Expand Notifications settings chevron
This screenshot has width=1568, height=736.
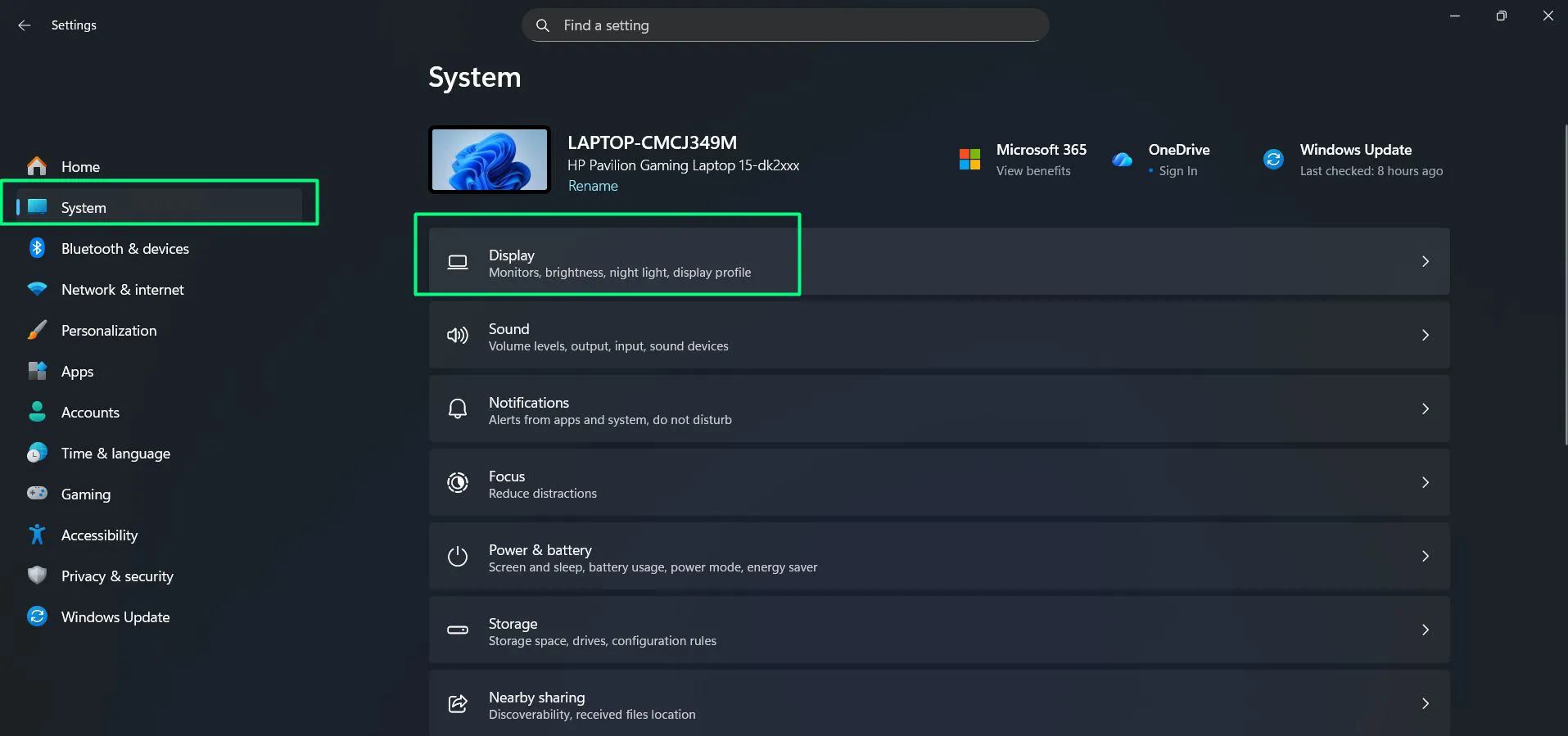coord(1426,409)
